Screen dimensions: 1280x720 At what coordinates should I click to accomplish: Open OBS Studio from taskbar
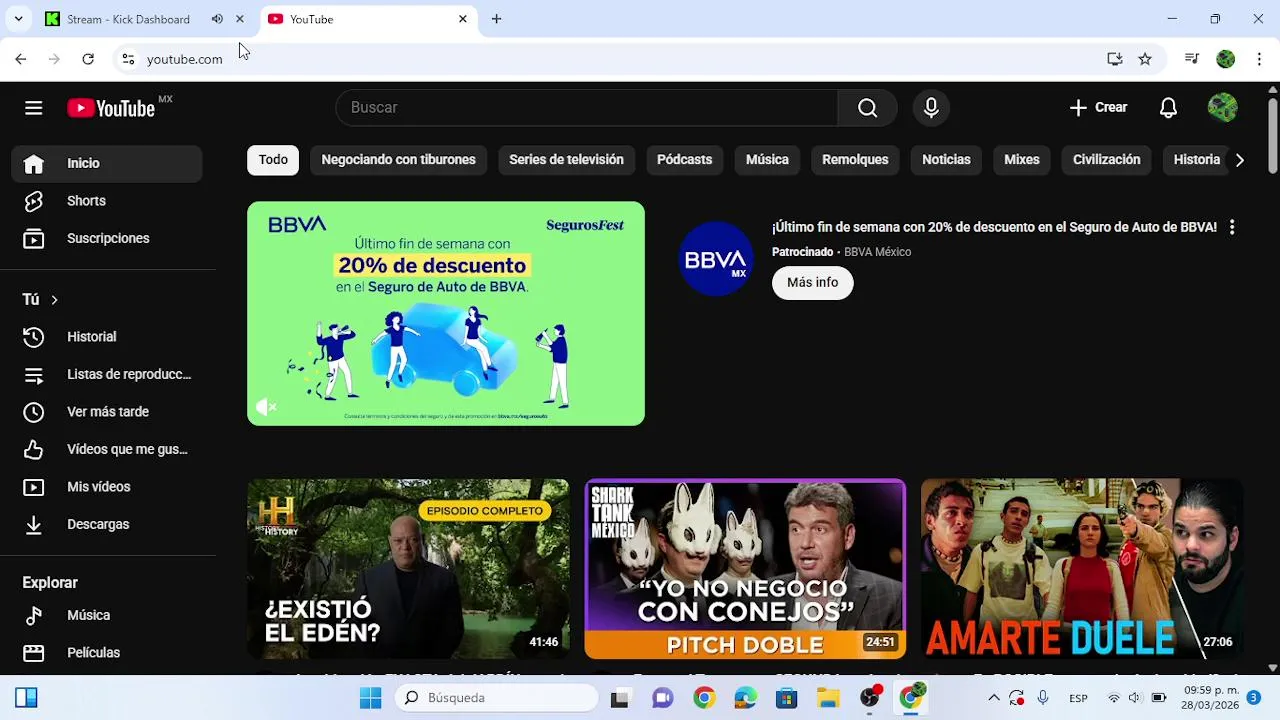(x=870, y=698)
